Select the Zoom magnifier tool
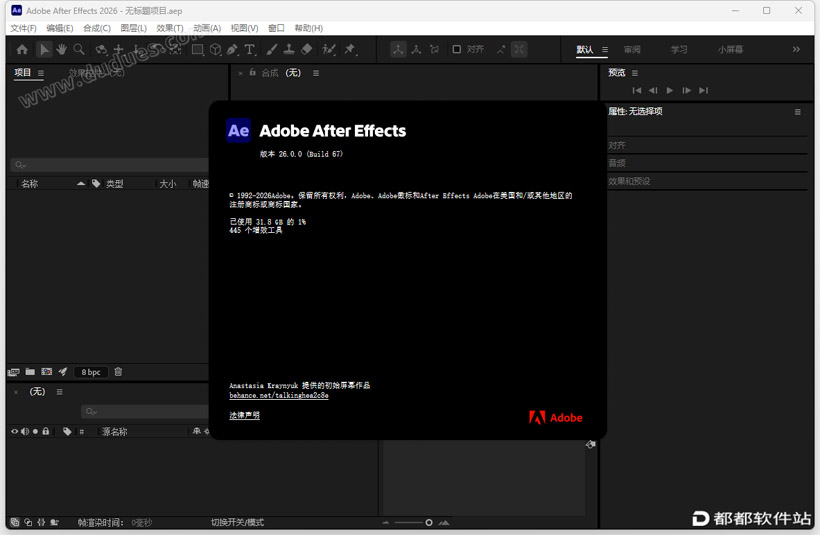The image size is (820, 535). click(x=79, y=50)
